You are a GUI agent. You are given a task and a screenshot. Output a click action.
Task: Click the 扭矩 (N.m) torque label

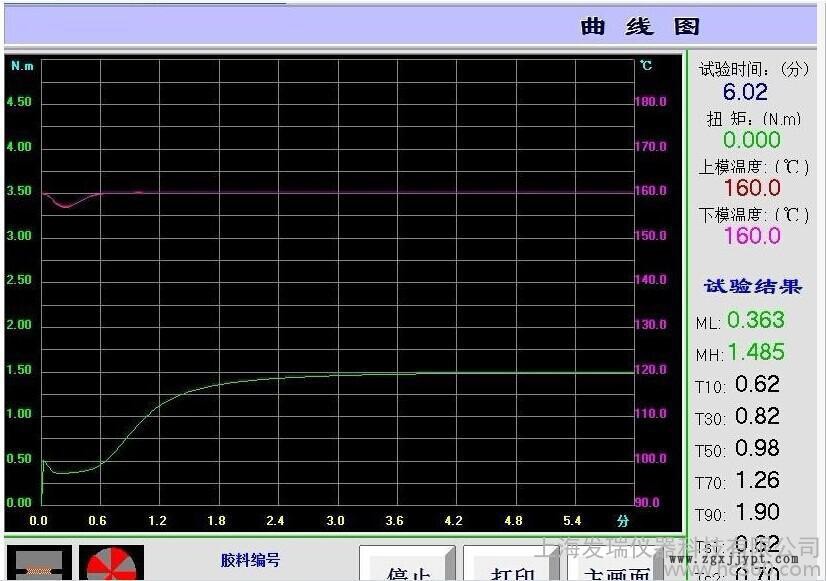point(754,119)
